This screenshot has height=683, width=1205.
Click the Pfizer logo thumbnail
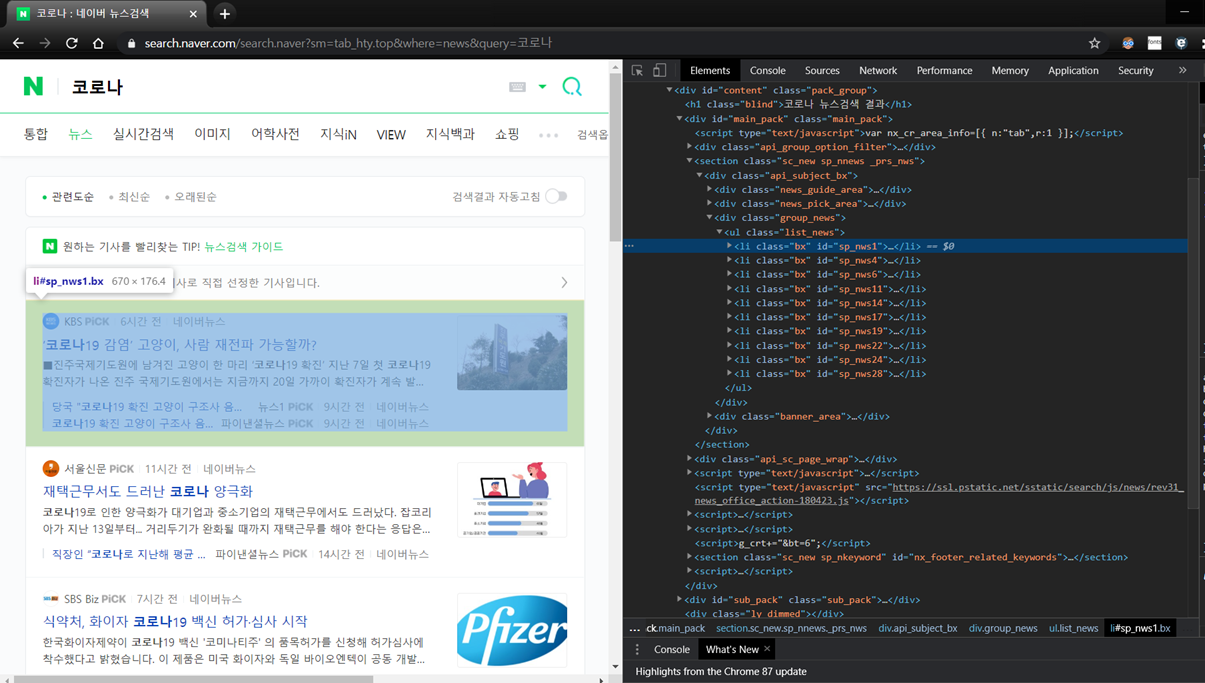pos(512,630)
